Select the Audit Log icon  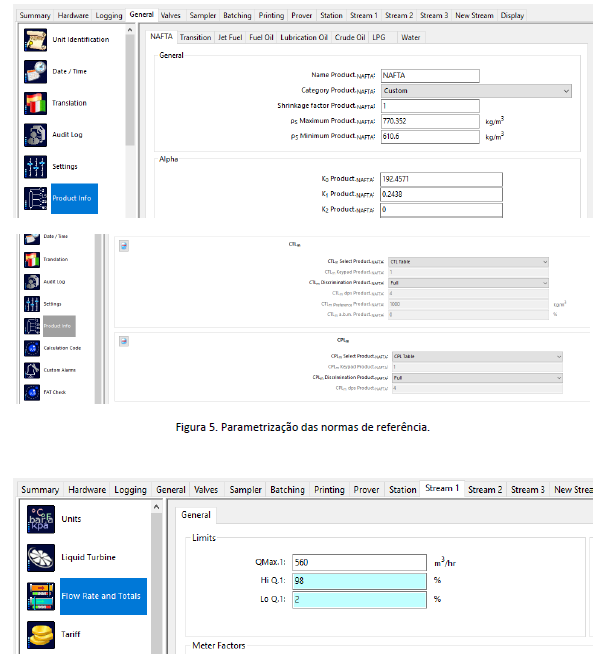[35, 135]
